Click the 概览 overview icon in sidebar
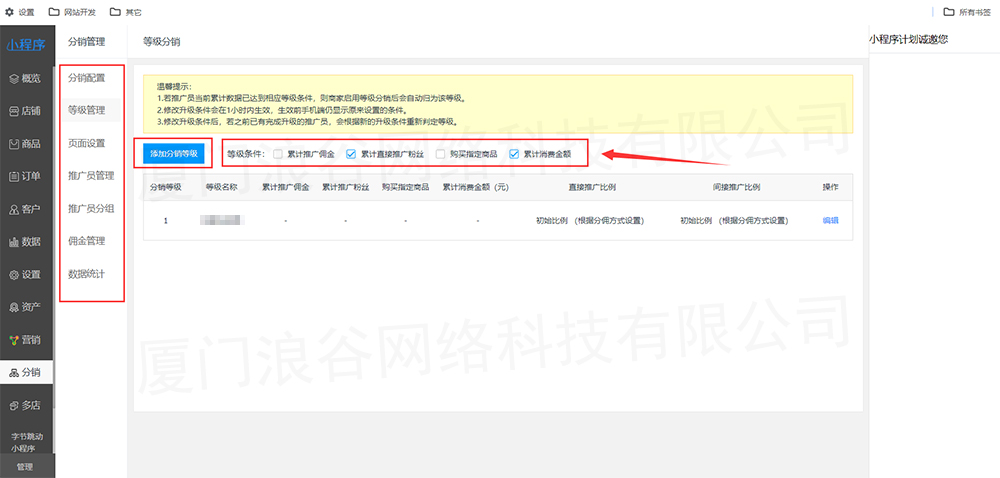Viewport: 1000px width, 478px height. (x=13, y=79)
